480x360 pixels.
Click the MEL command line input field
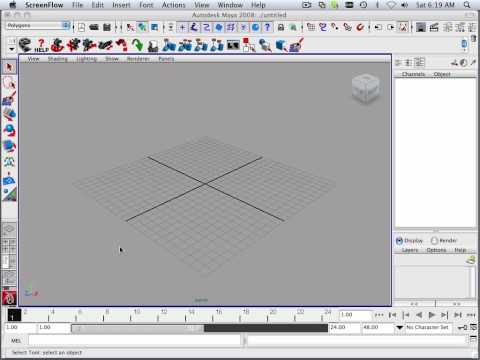(134, 340)
